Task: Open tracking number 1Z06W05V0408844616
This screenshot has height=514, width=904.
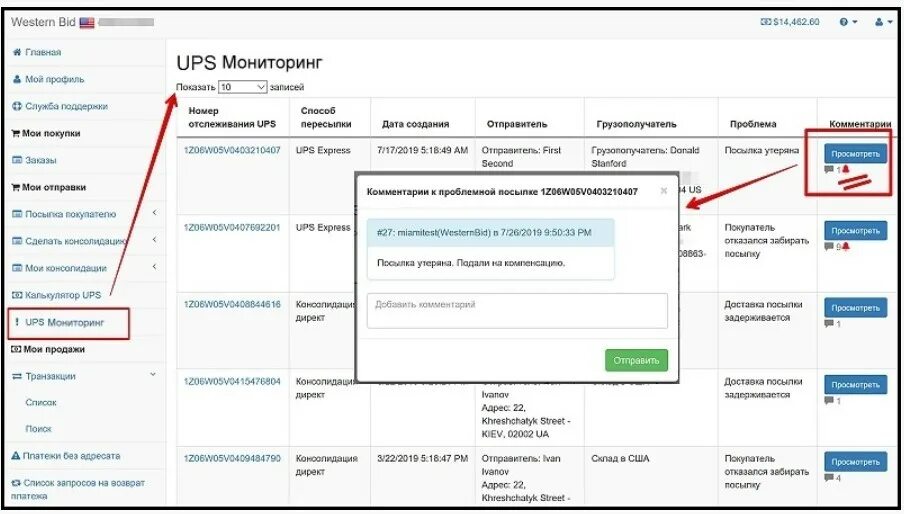Action: [x=232, y=304]
